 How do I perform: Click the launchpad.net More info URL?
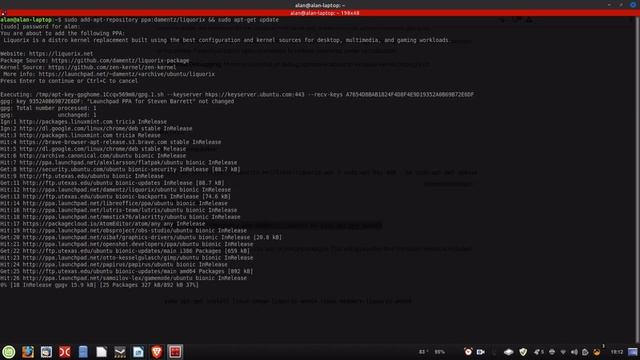coord(127,74)
